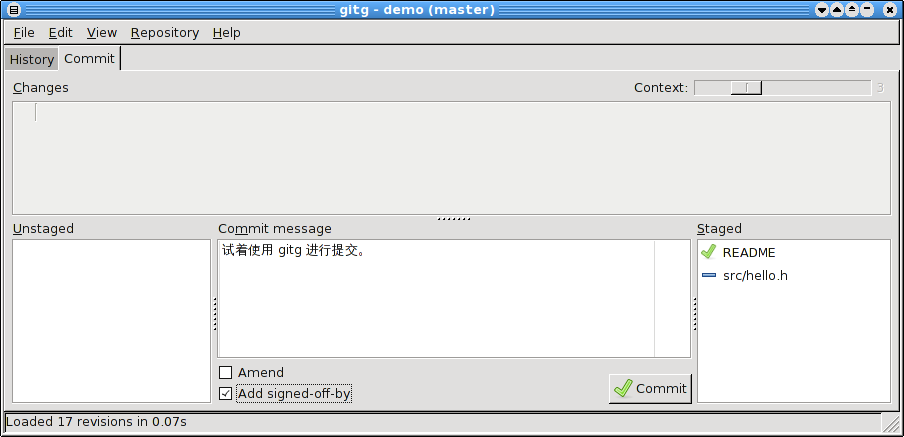Enable the Amend checkbox
This screenshot has width=904, height=437.
coord(225,372)
